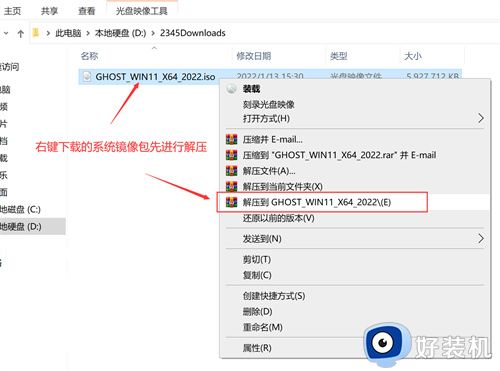The width and height of the screenshot is (500, 372).
Task: Navigate to 此电脑 in address bar
Action: 68,33
